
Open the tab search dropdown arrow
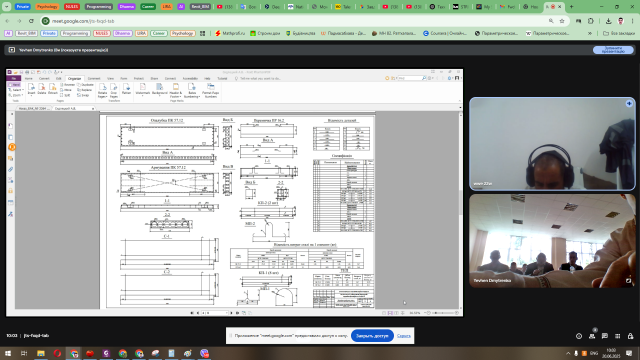point(7,7)
